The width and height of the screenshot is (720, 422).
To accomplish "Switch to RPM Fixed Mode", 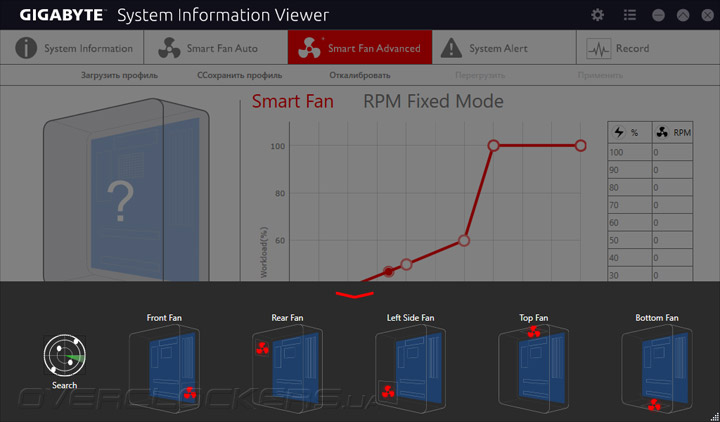I will point(433,101).
